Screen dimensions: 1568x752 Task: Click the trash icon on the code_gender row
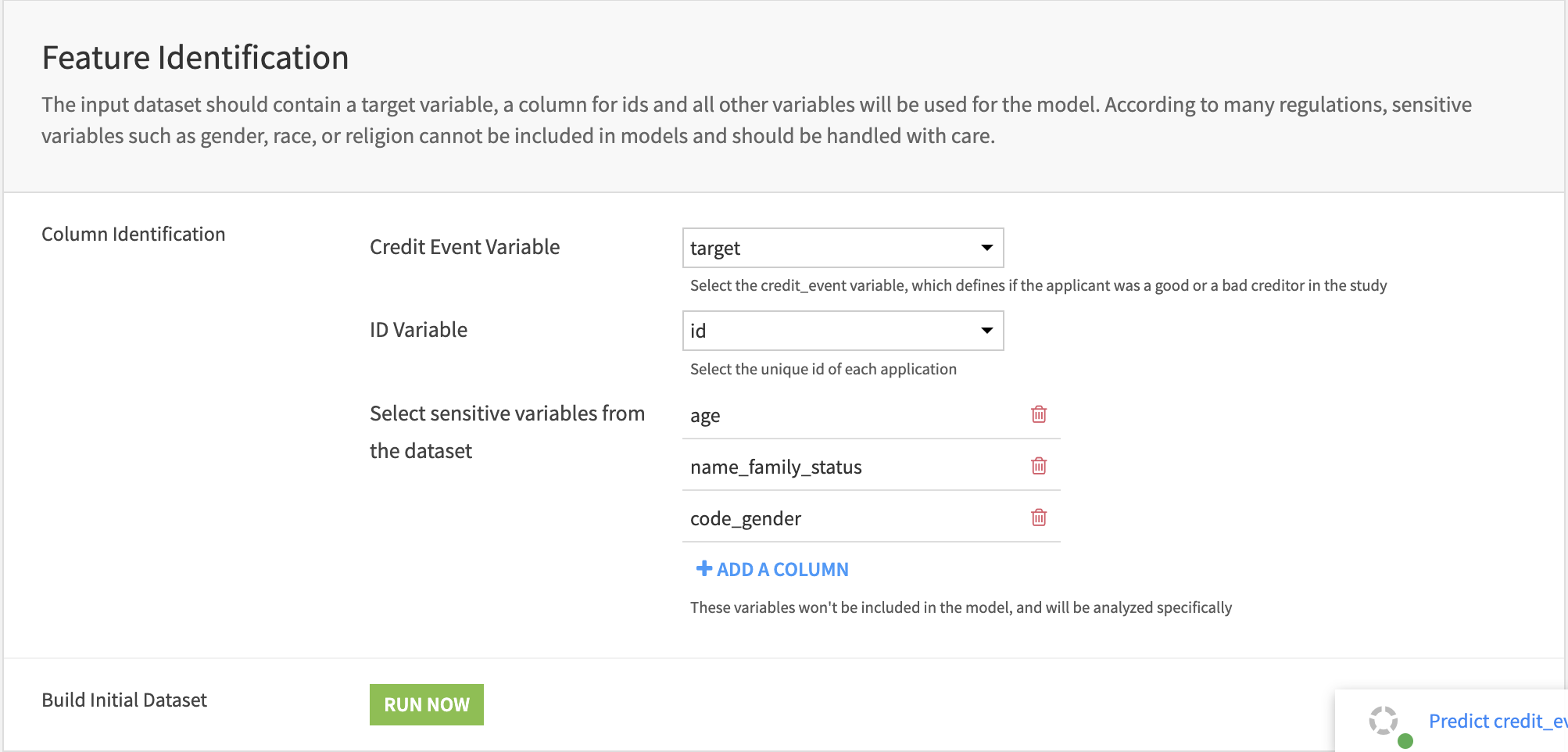(x=1039, y=517)
